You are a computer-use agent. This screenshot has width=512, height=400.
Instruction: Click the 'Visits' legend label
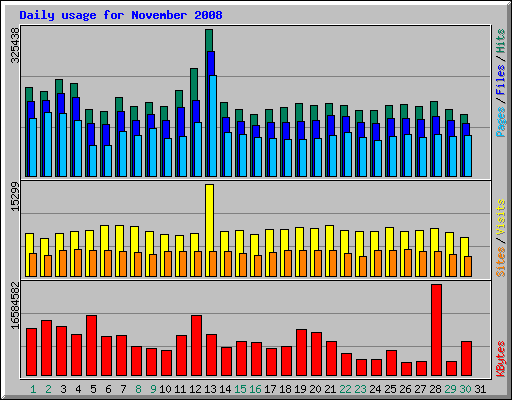point(500,218)
